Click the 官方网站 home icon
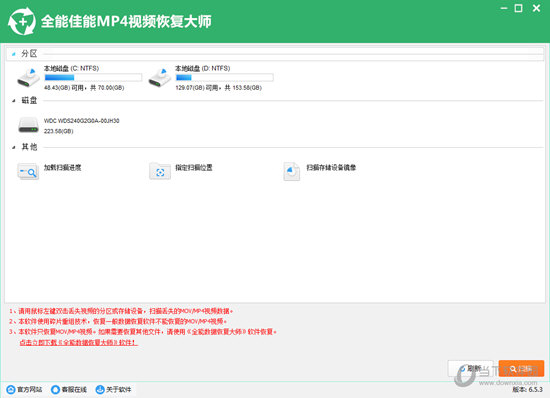 pos(11,389)
